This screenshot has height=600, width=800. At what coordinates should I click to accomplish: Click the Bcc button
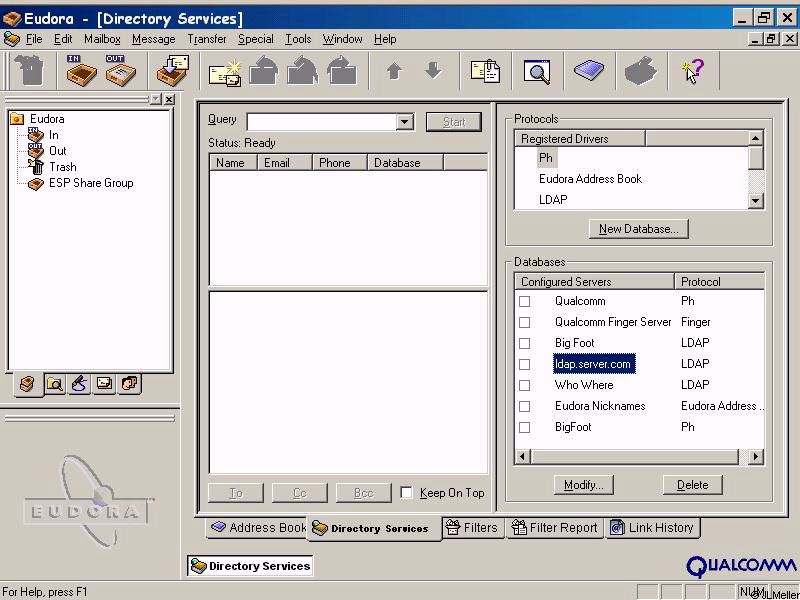coord(364,493)
